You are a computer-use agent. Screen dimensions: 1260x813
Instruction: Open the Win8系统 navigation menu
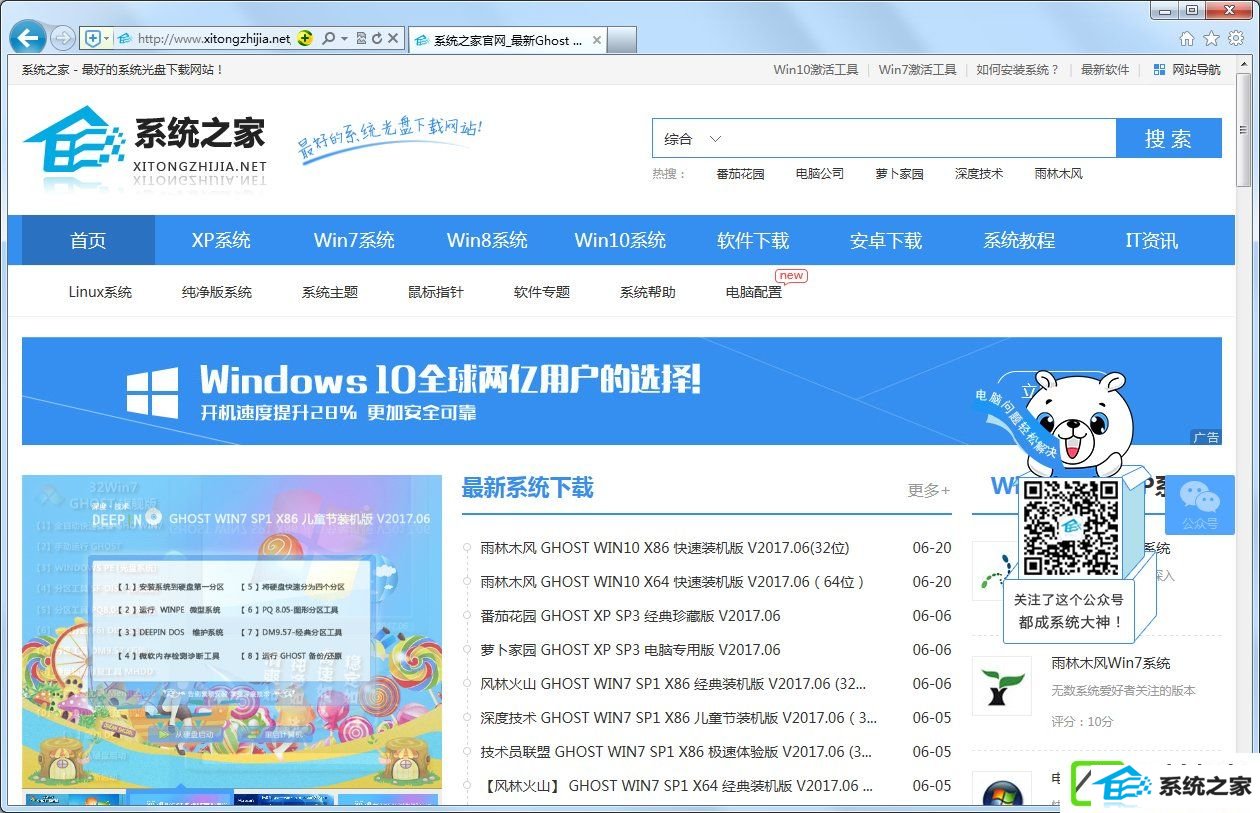click(487, 240)
